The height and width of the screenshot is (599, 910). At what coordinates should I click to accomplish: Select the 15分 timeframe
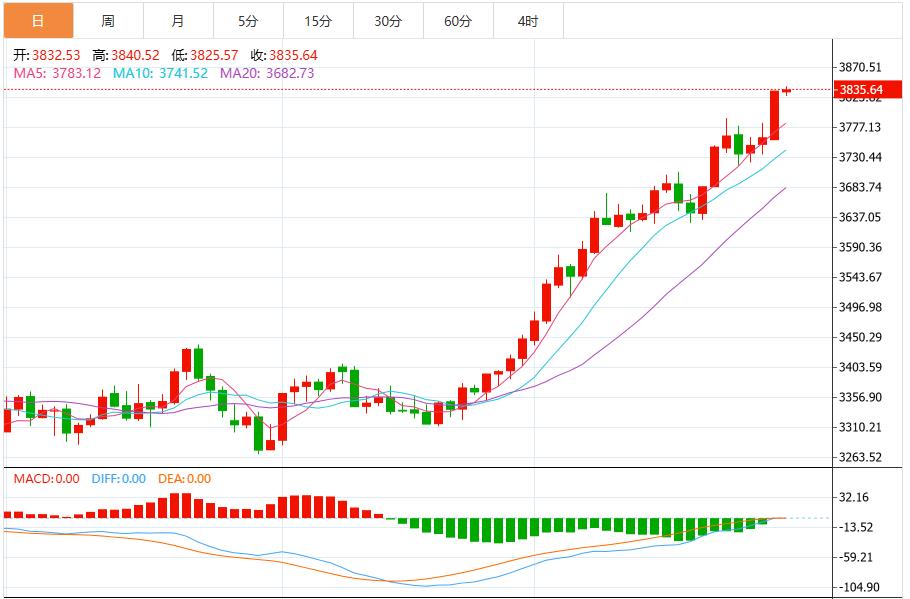(x=320, y=18)
